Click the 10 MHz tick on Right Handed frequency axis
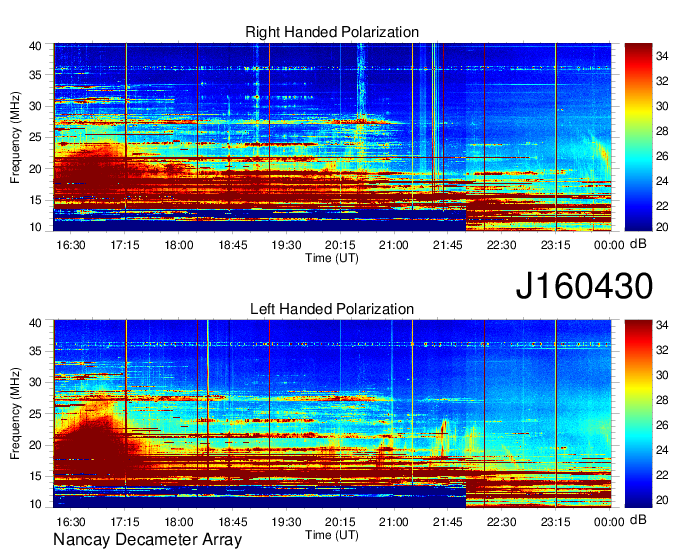Viewport: 680px width, 552px height. [x=35, y=227]
